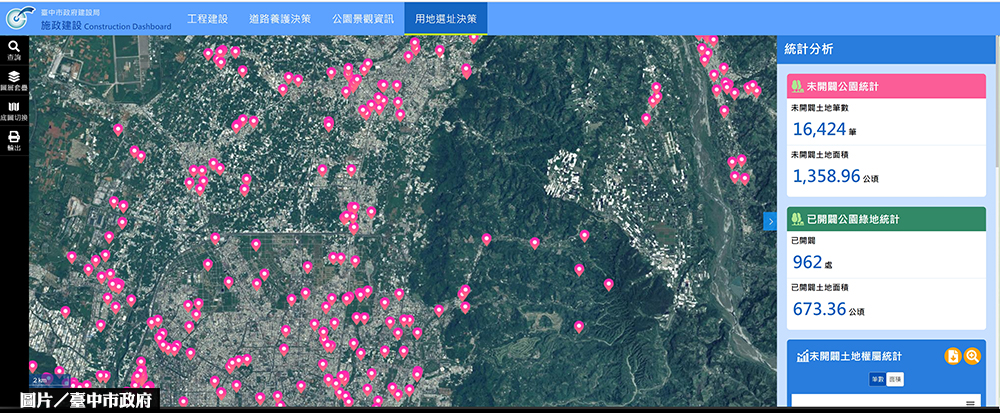Open the chart hamburger menu
Screen dimensions: 1000x413
pos(969,403)
